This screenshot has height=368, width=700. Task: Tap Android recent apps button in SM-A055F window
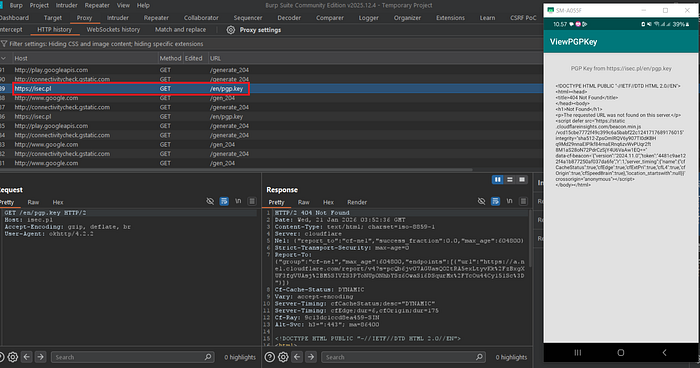[x=578, y=352]
